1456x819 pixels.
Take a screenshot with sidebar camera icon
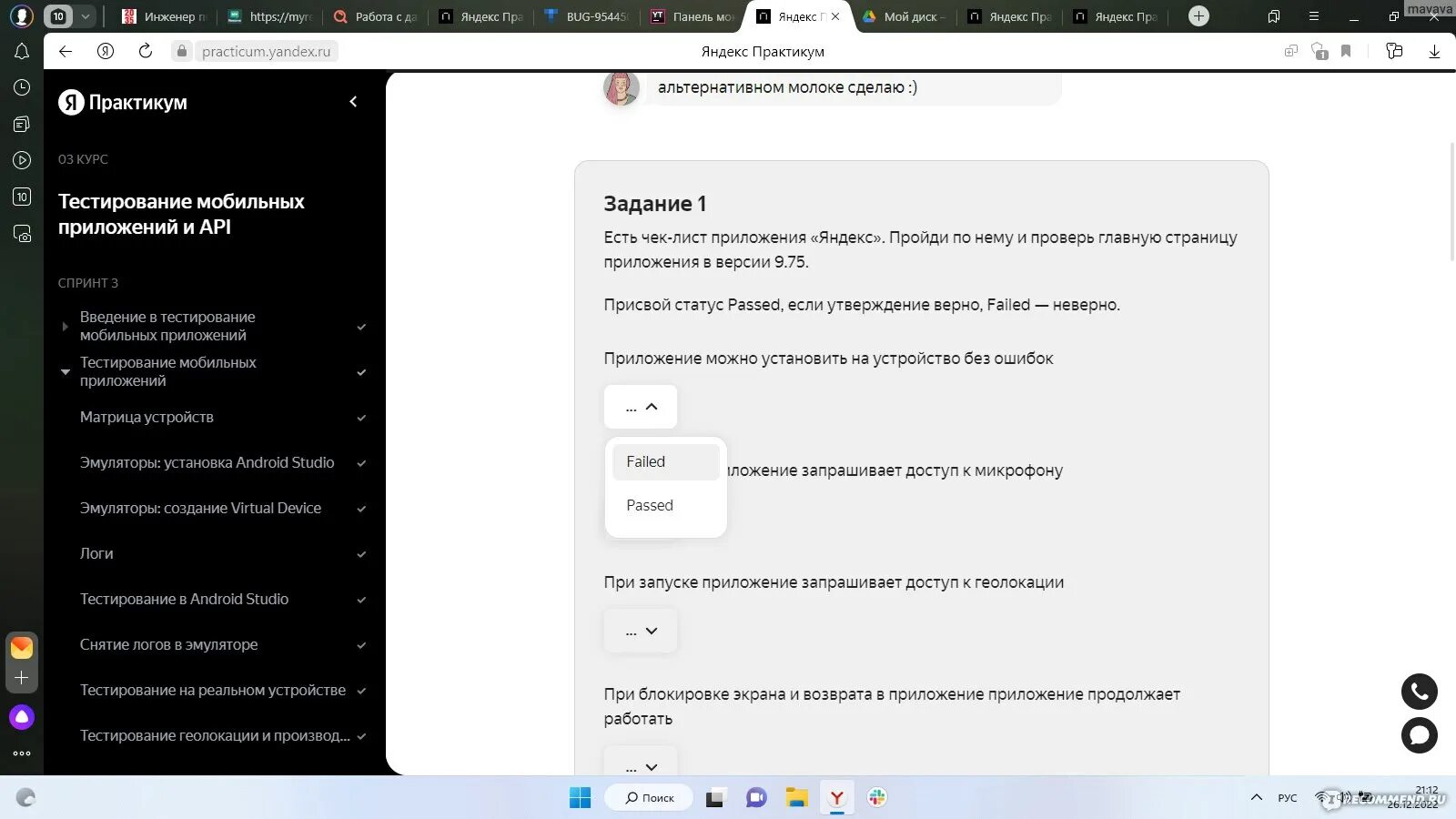22,234
